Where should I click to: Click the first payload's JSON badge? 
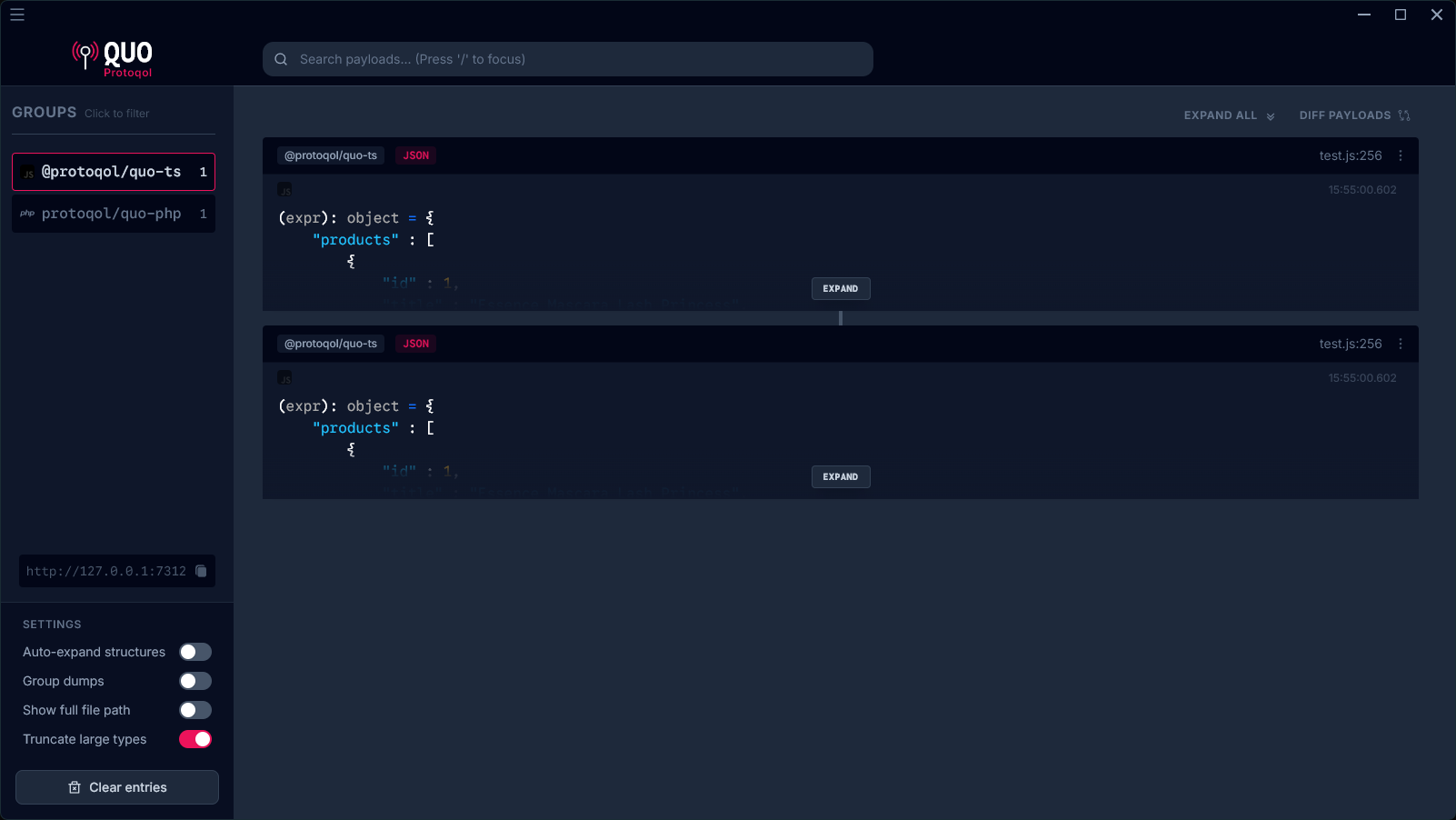416,155
